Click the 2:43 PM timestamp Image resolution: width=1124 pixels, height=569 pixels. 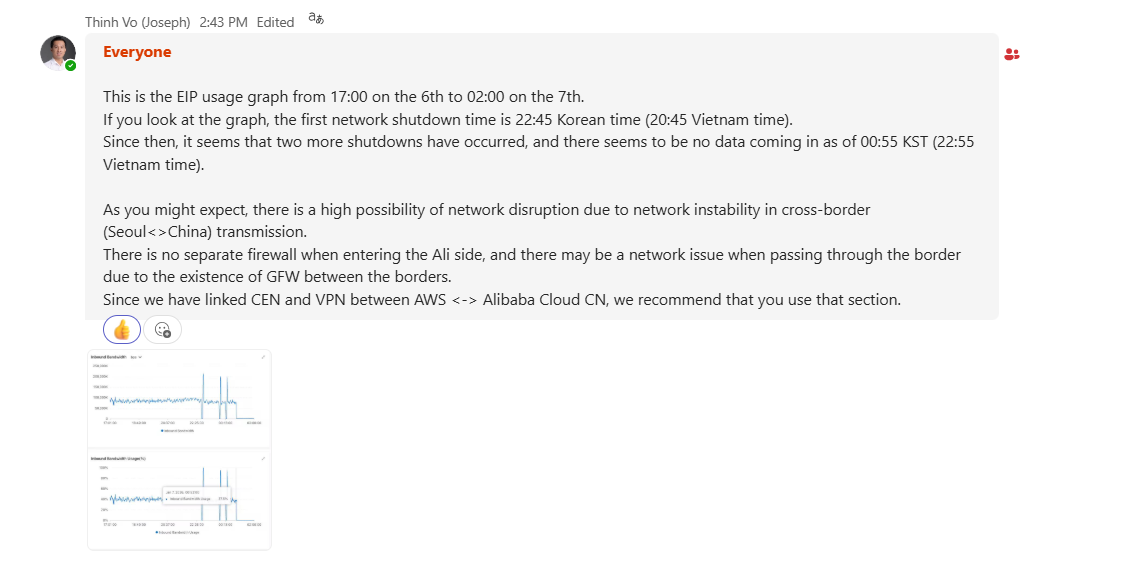pos(222,21)
